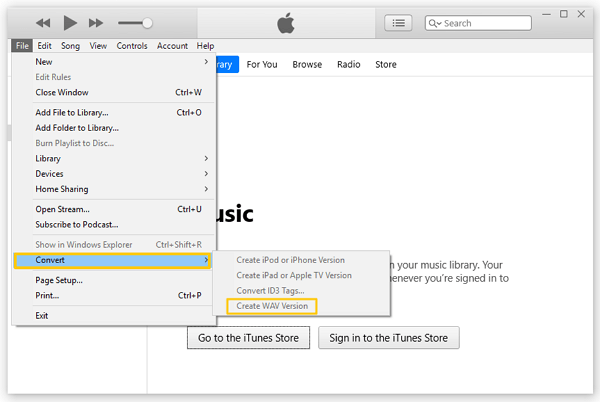Maximize the iTunes window
The height and width of the screenshot is (402, 600).
click(564, 14)
